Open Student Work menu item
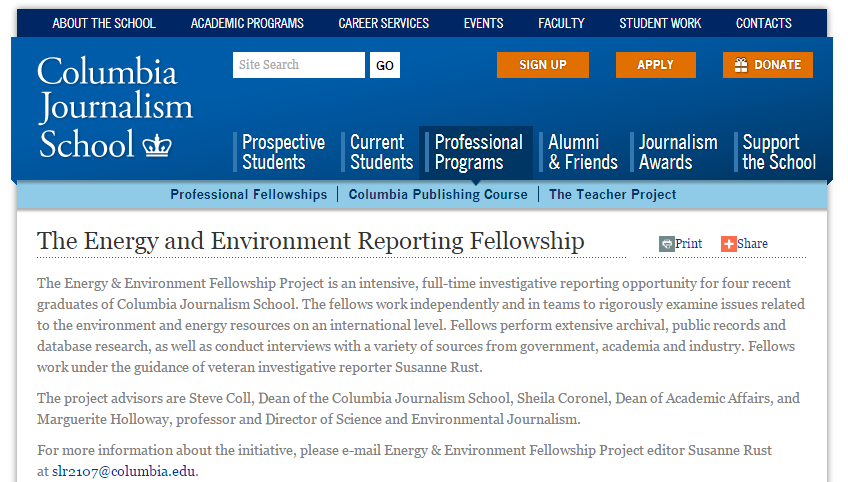The width and height of the screenshot is (848, 482). tap(660, 23)
